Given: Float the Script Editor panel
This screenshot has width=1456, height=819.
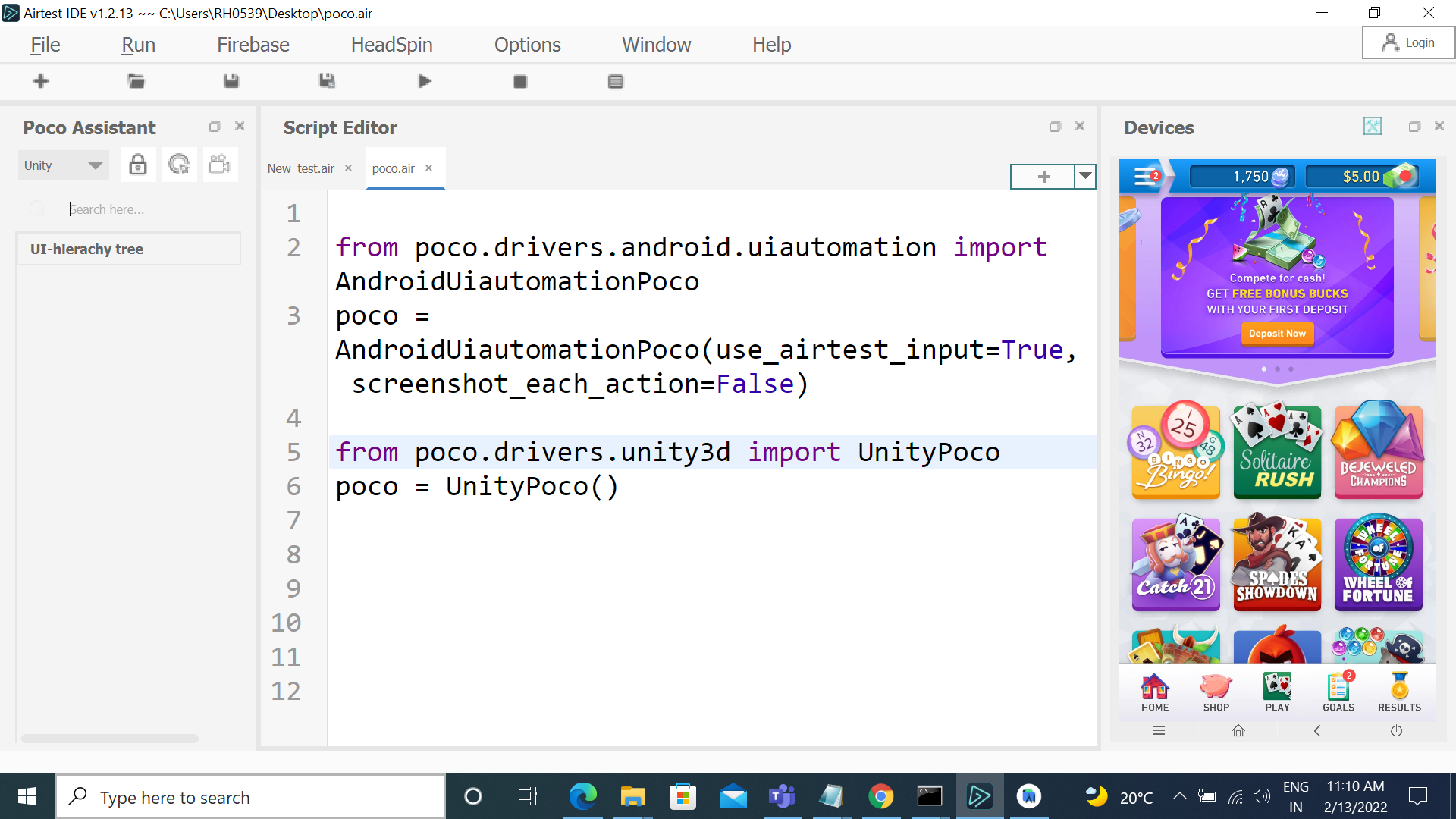Looking at the screenshot, I should tap(1055, 127).
